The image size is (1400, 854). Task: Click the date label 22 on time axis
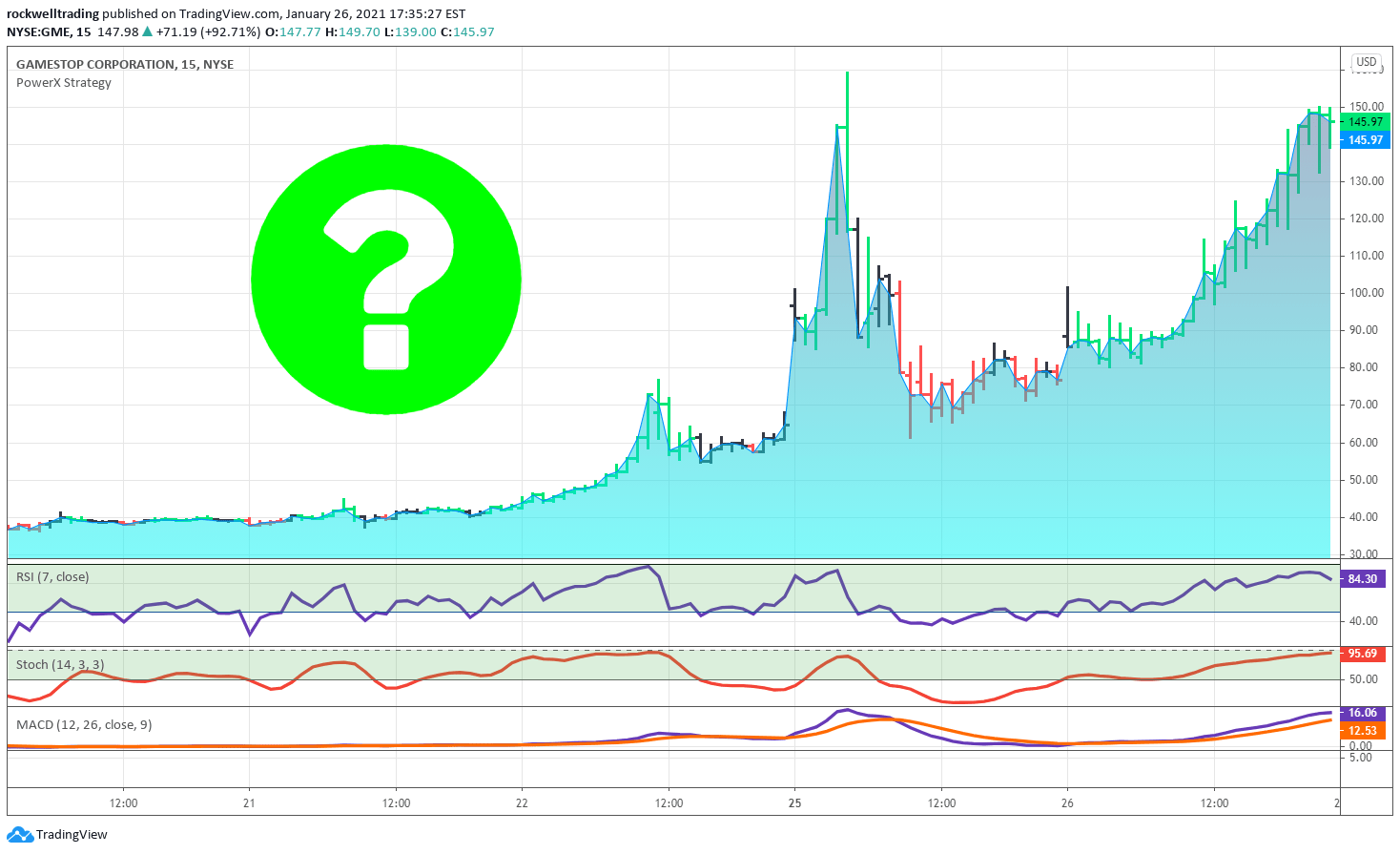tap(522, 803)
